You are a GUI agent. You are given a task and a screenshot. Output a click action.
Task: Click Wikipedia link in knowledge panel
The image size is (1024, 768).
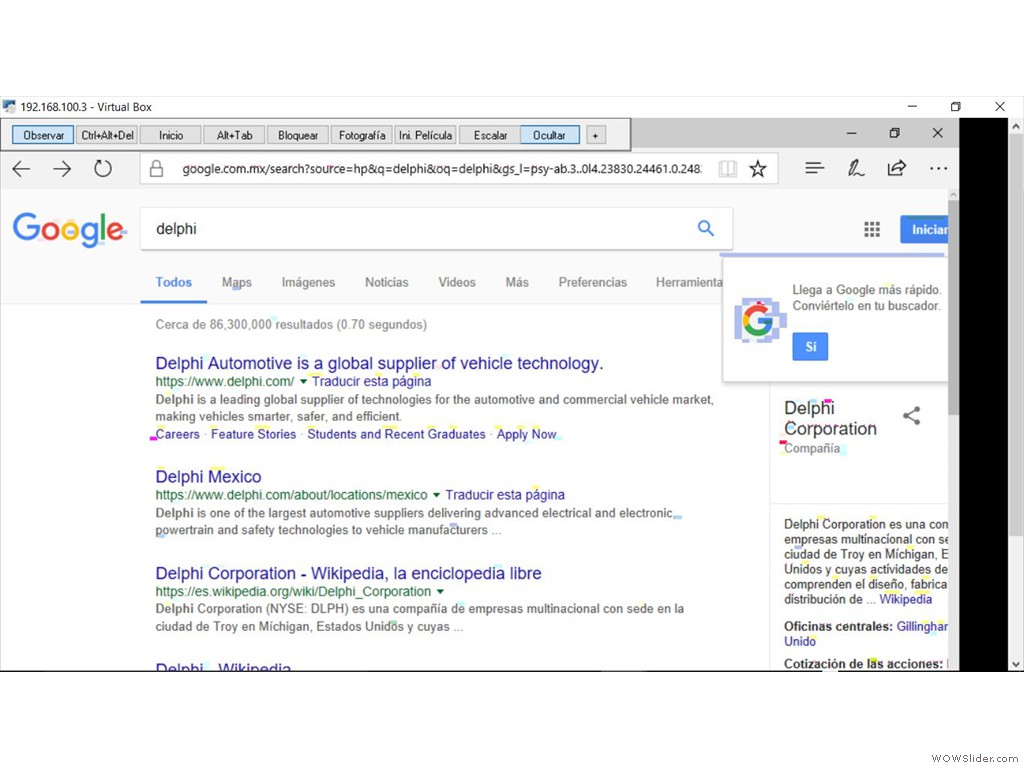point(906,600)
